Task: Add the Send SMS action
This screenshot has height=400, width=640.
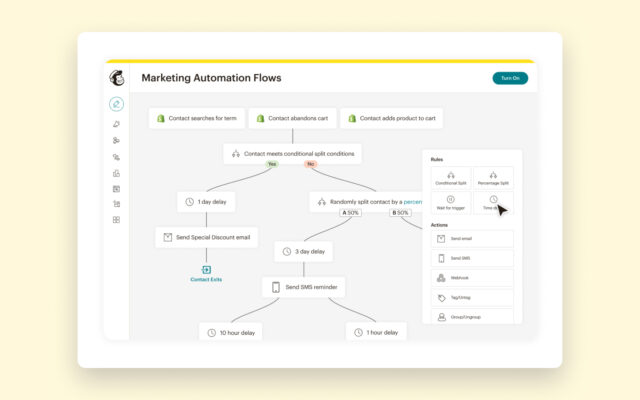Action: pos(472,258)
